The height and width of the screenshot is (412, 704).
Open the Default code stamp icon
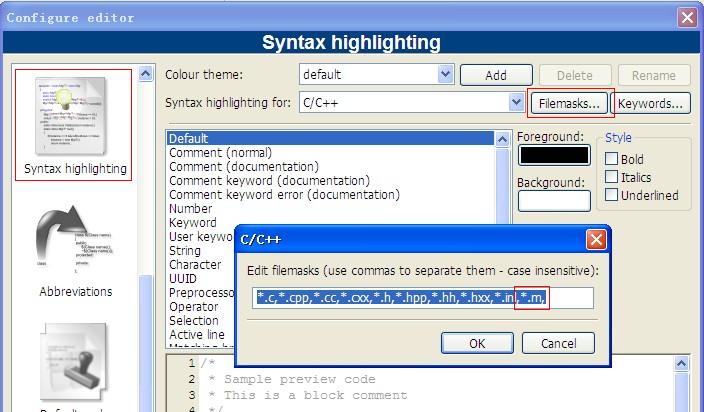coord(74,364)
